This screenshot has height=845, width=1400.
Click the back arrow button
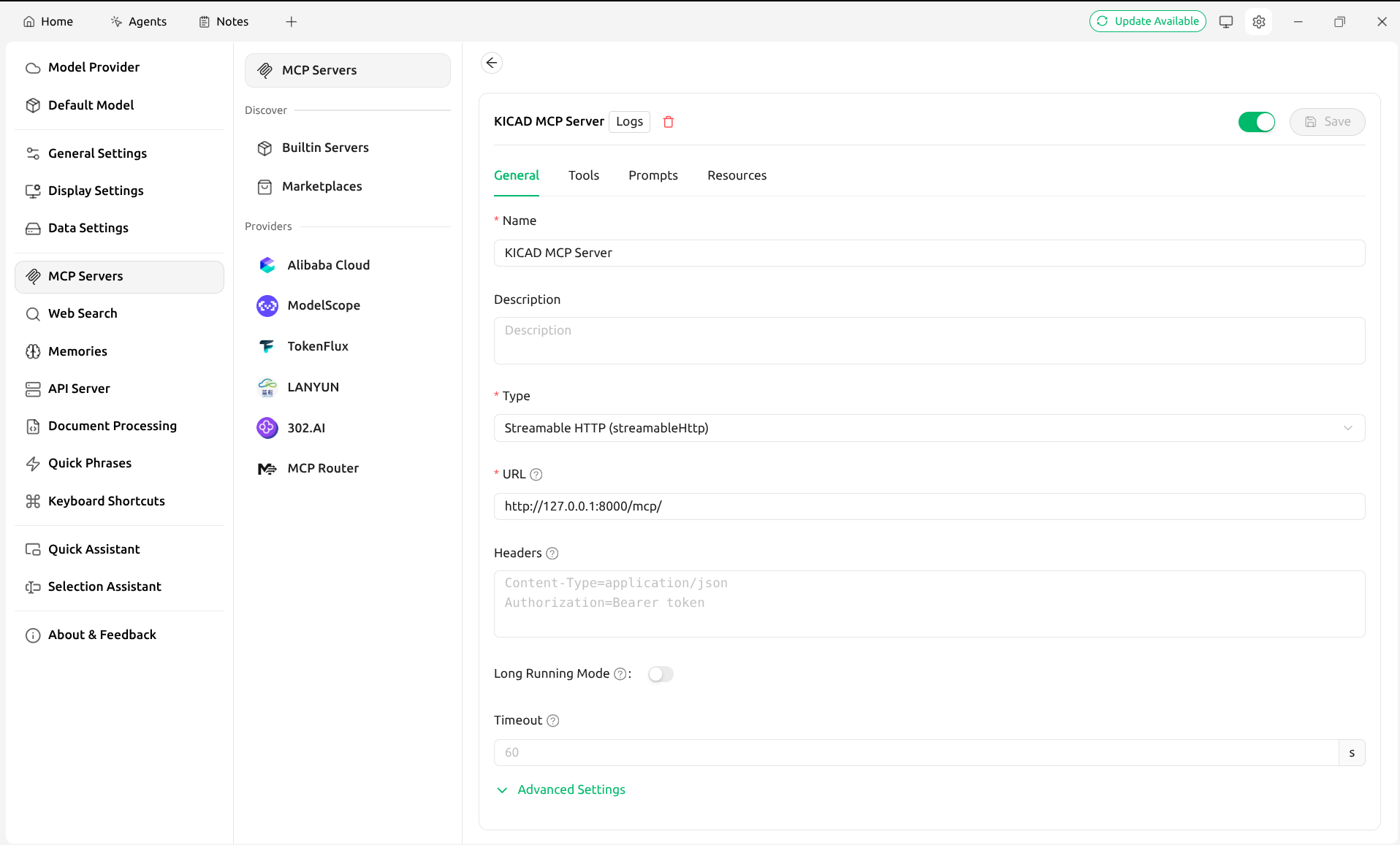tap(492, 63)
